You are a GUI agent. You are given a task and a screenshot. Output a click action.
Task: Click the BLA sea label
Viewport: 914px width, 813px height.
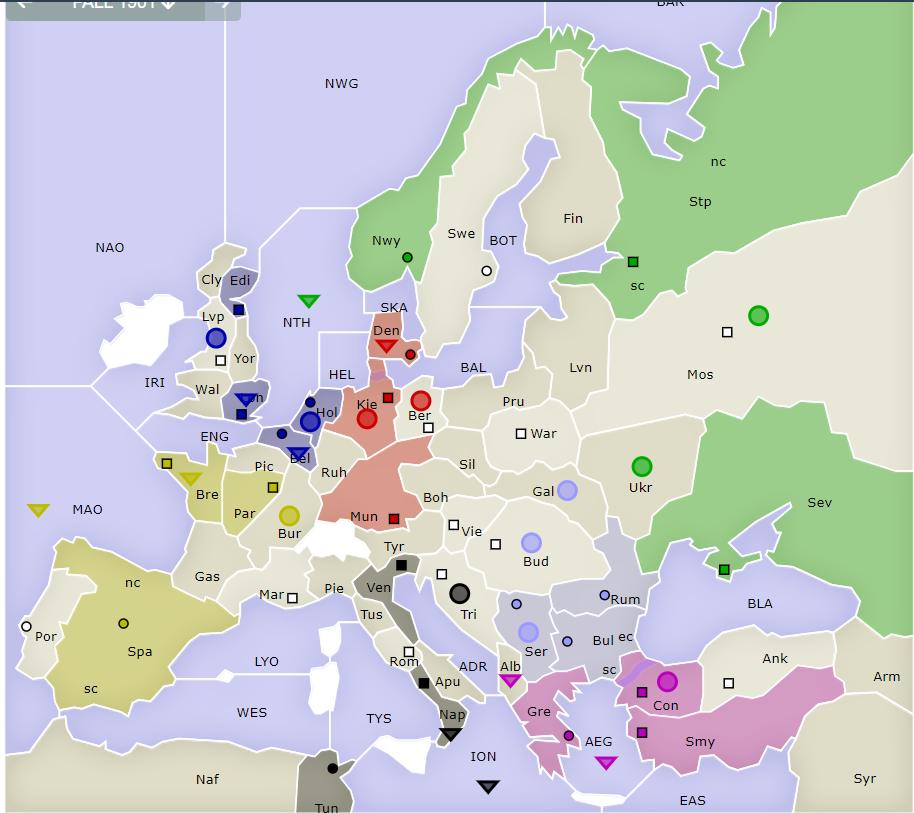coord(760,604)
